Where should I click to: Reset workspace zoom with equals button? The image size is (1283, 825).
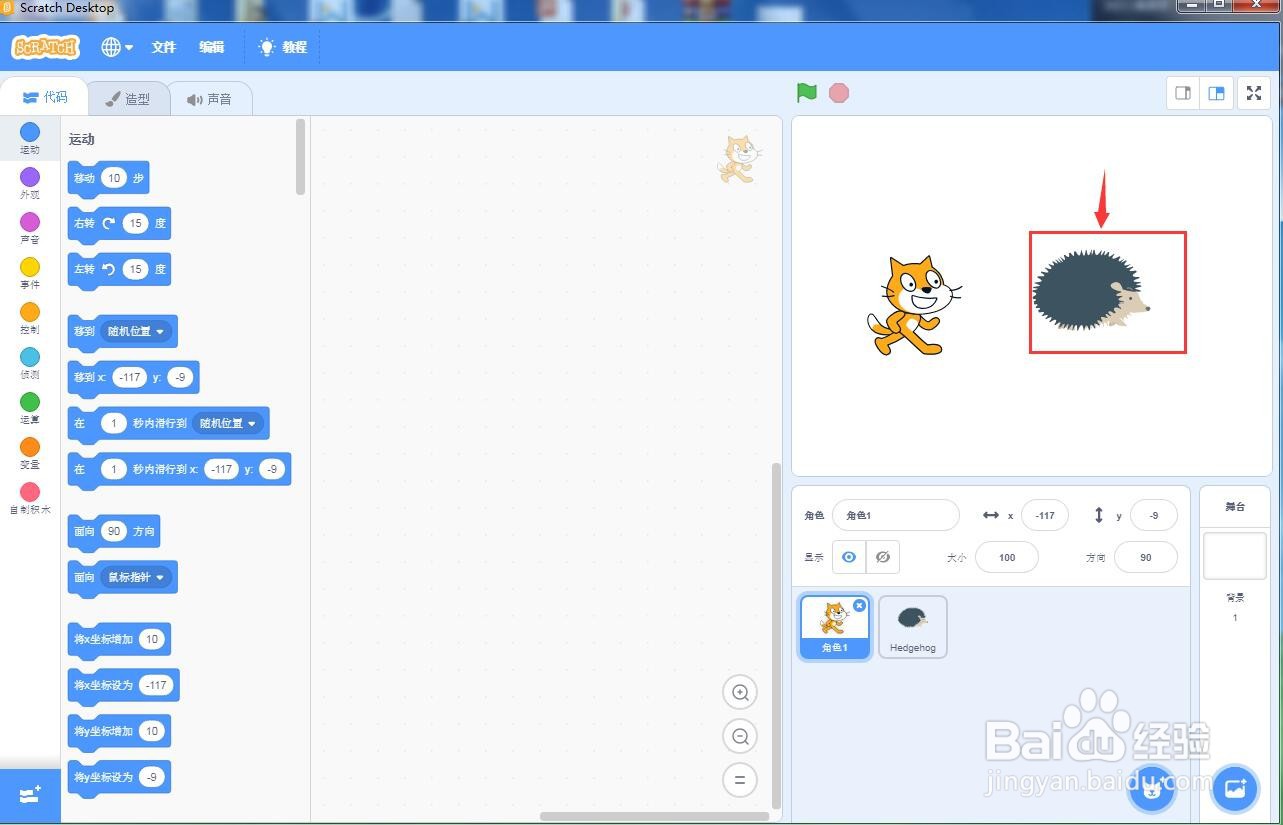[x=740, y=780]
